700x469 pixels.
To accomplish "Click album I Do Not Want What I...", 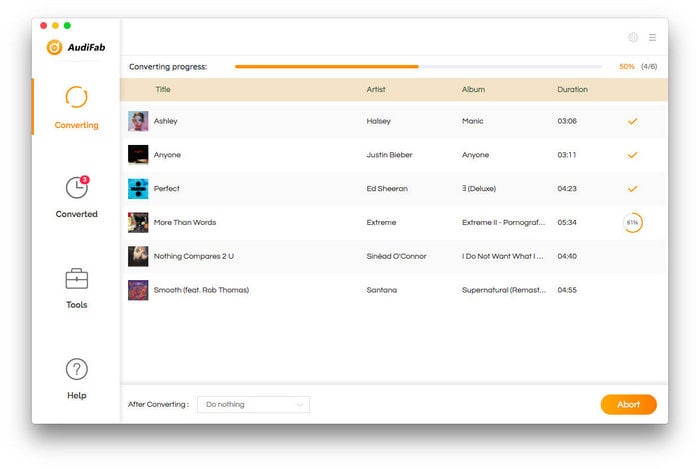I will pos(503,256).
